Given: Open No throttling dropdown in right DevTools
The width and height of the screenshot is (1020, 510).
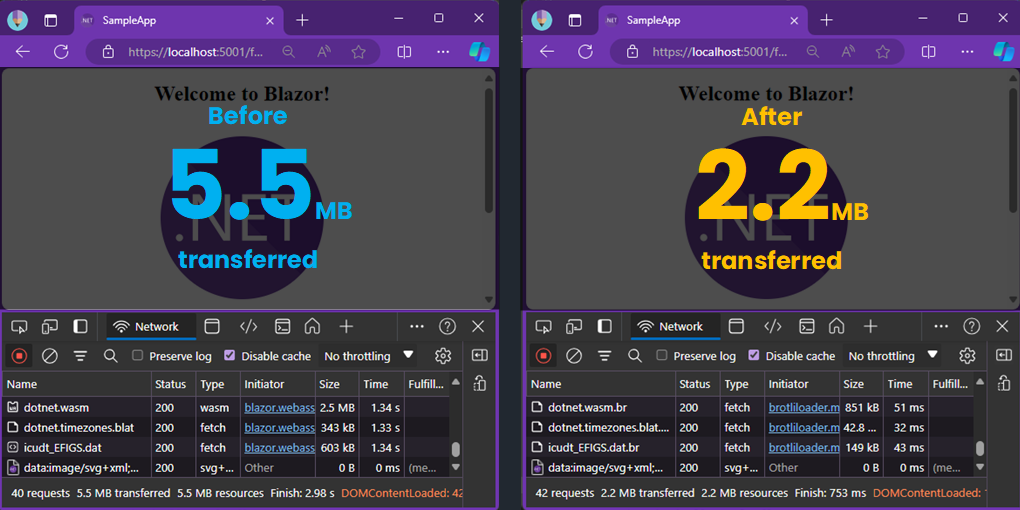Looking at the screenshot, I should coord(893,356).
